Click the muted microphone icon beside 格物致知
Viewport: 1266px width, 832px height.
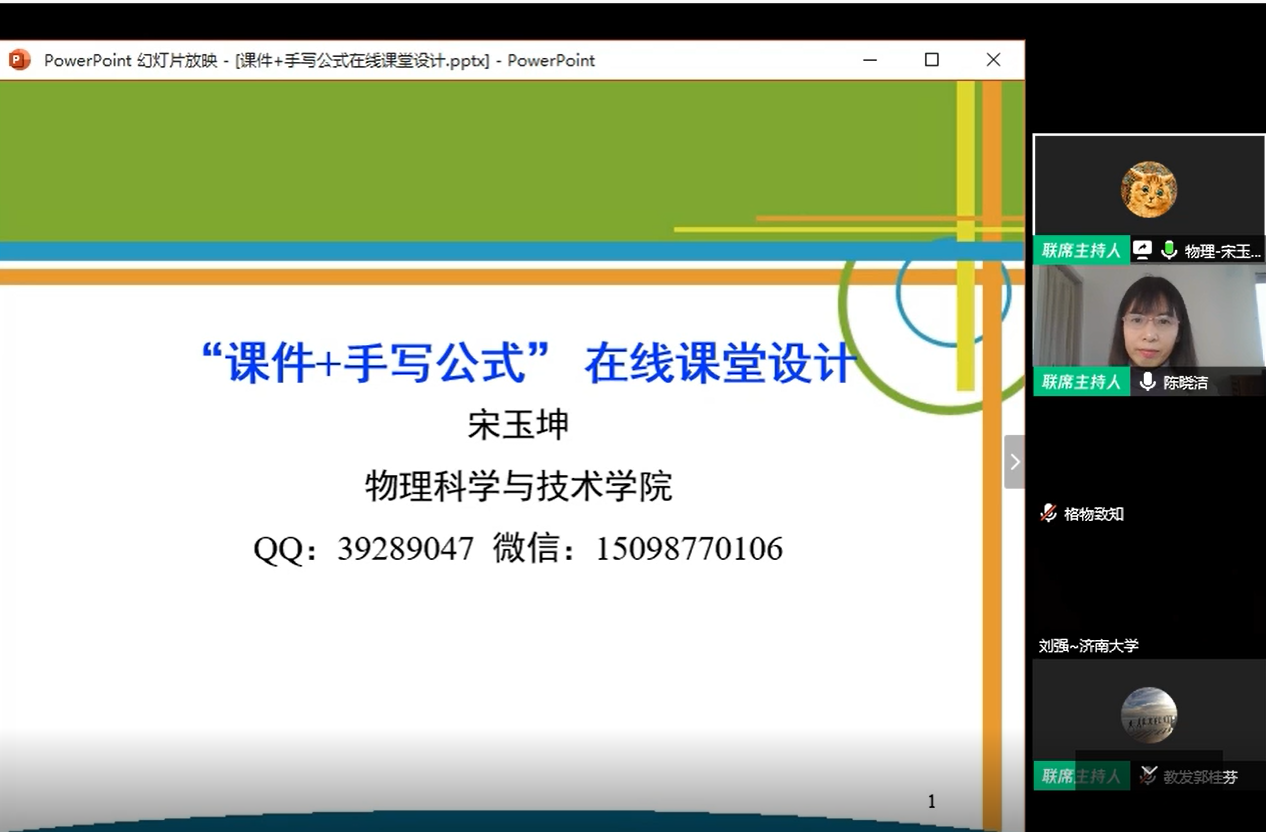coord(1048,513)
